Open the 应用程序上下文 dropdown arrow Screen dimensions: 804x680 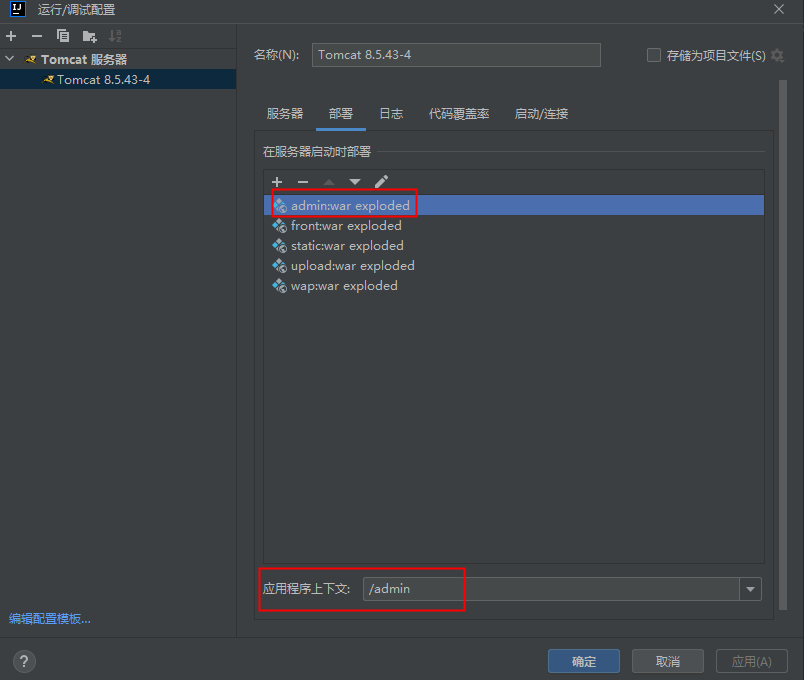tap(751, 589)
